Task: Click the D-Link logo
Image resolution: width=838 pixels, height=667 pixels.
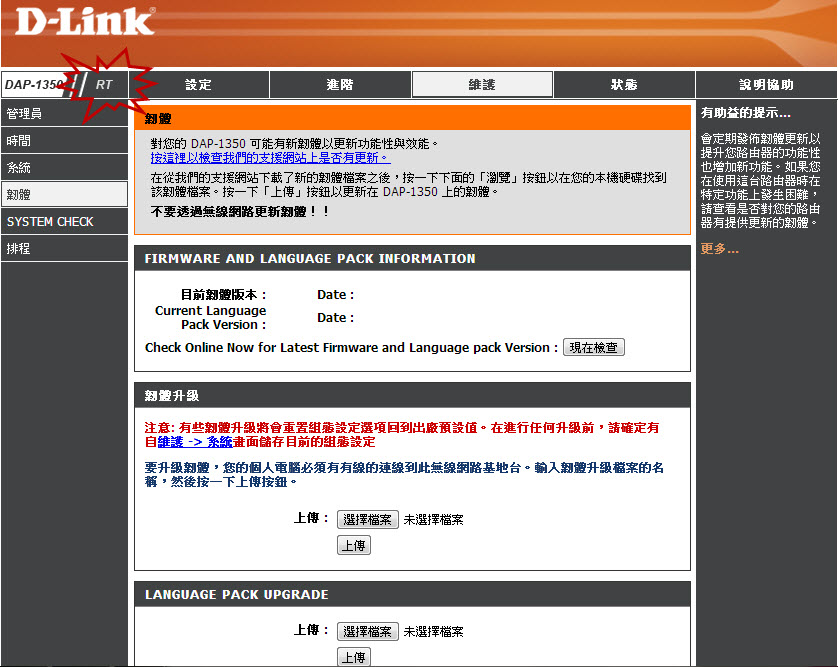Action: pyautogui.click(x=86, y=21)
